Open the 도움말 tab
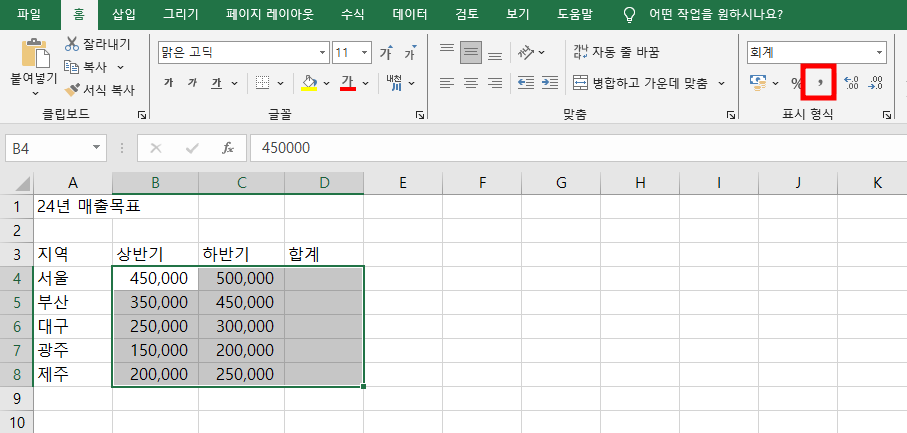The width and height of the screenshot is (907, 433). pyautogui.click(x=574, y=14)
